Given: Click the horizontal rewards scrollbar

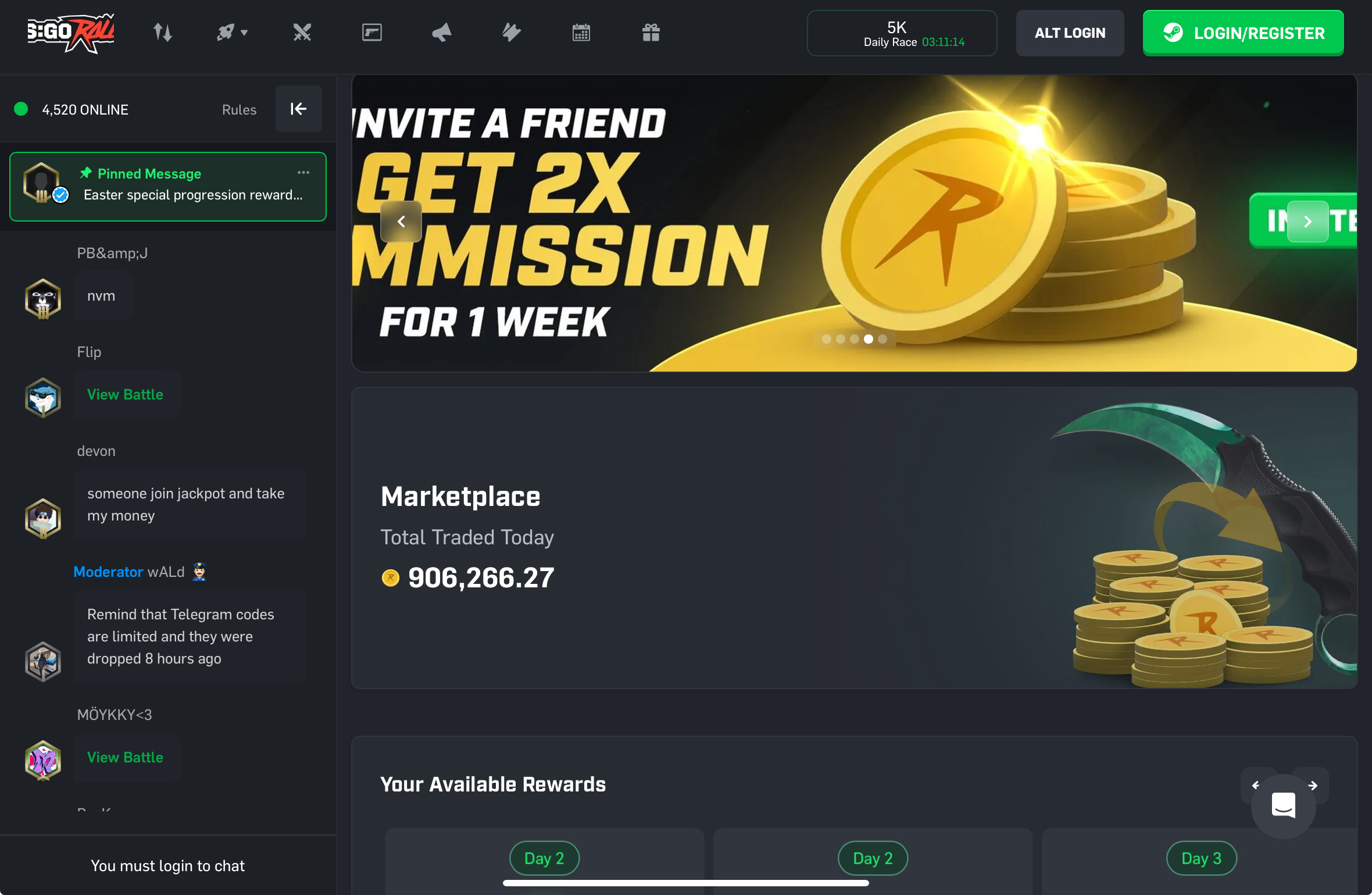Looking at the screenshot, I should 686,883.
